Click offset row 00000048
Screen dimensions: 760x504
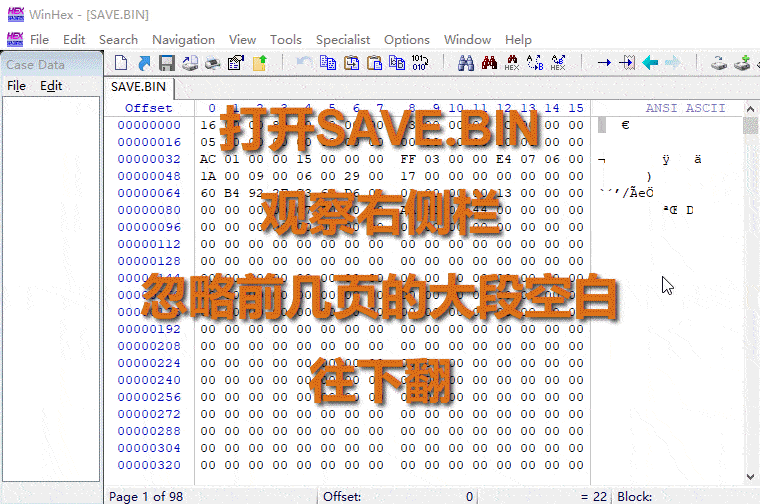click(149, 176)
